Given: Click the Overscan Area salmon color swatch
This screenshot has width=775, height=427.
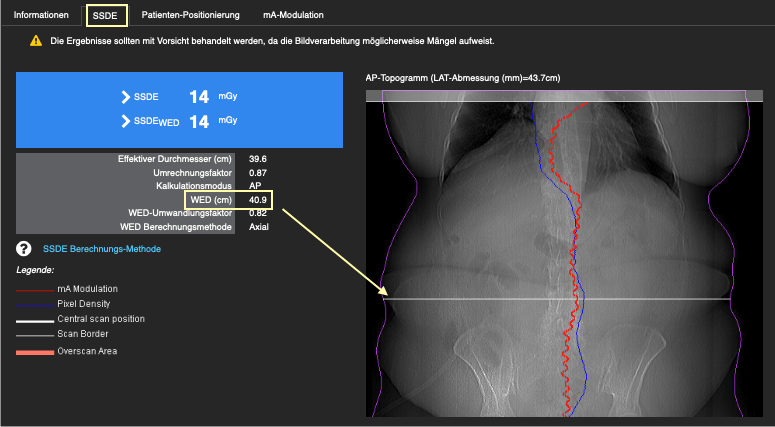Looking at the screenshot, I should click(35, 352).
